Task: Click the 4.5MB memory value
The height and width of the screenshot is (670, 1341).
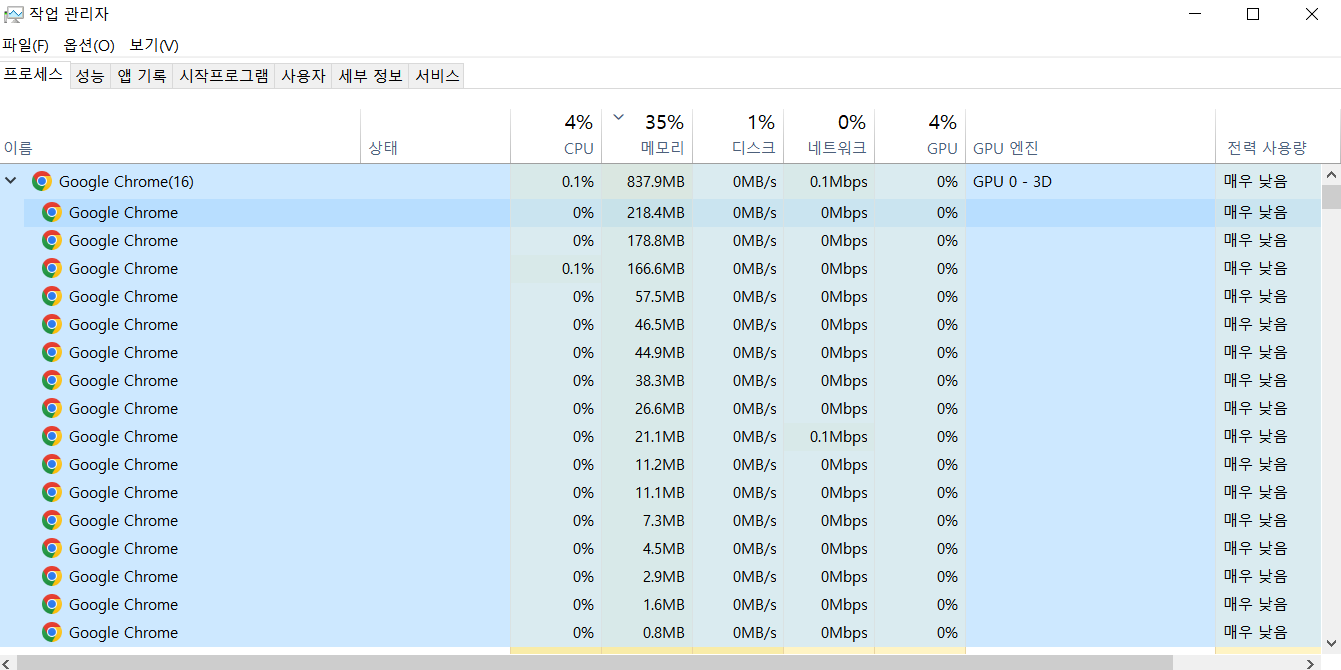Action: pos(664,548)
